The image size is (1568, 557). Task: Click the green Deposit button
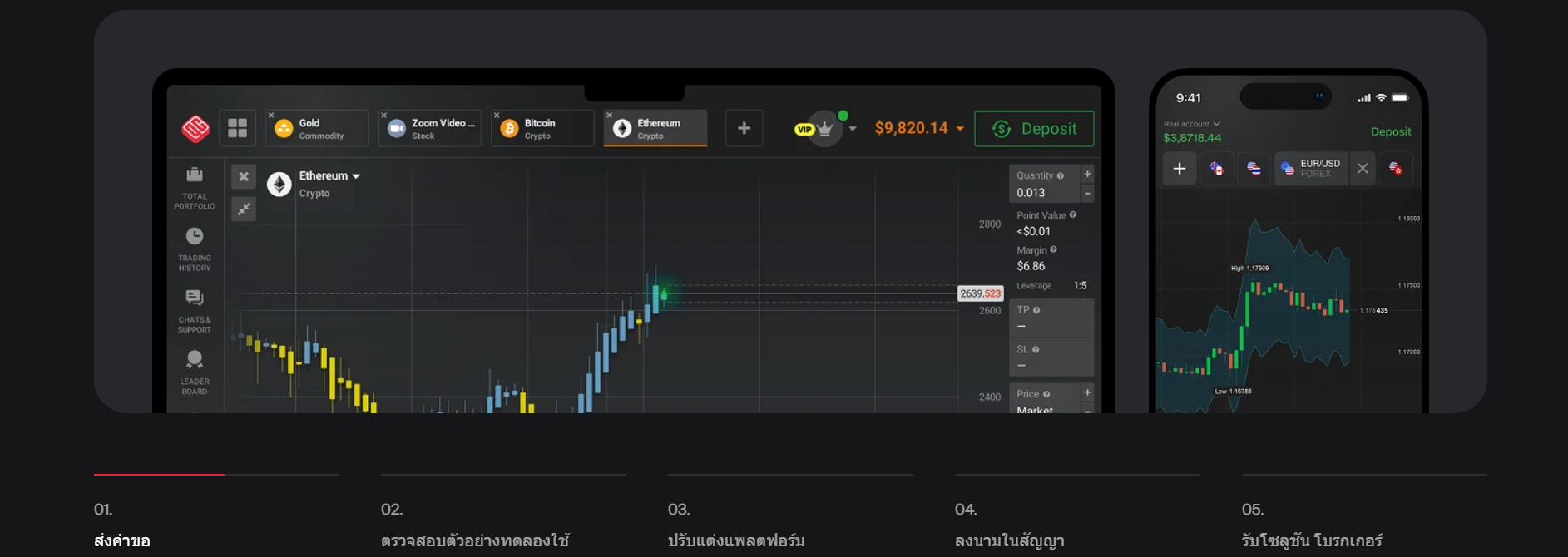(x=1034, y=129)
